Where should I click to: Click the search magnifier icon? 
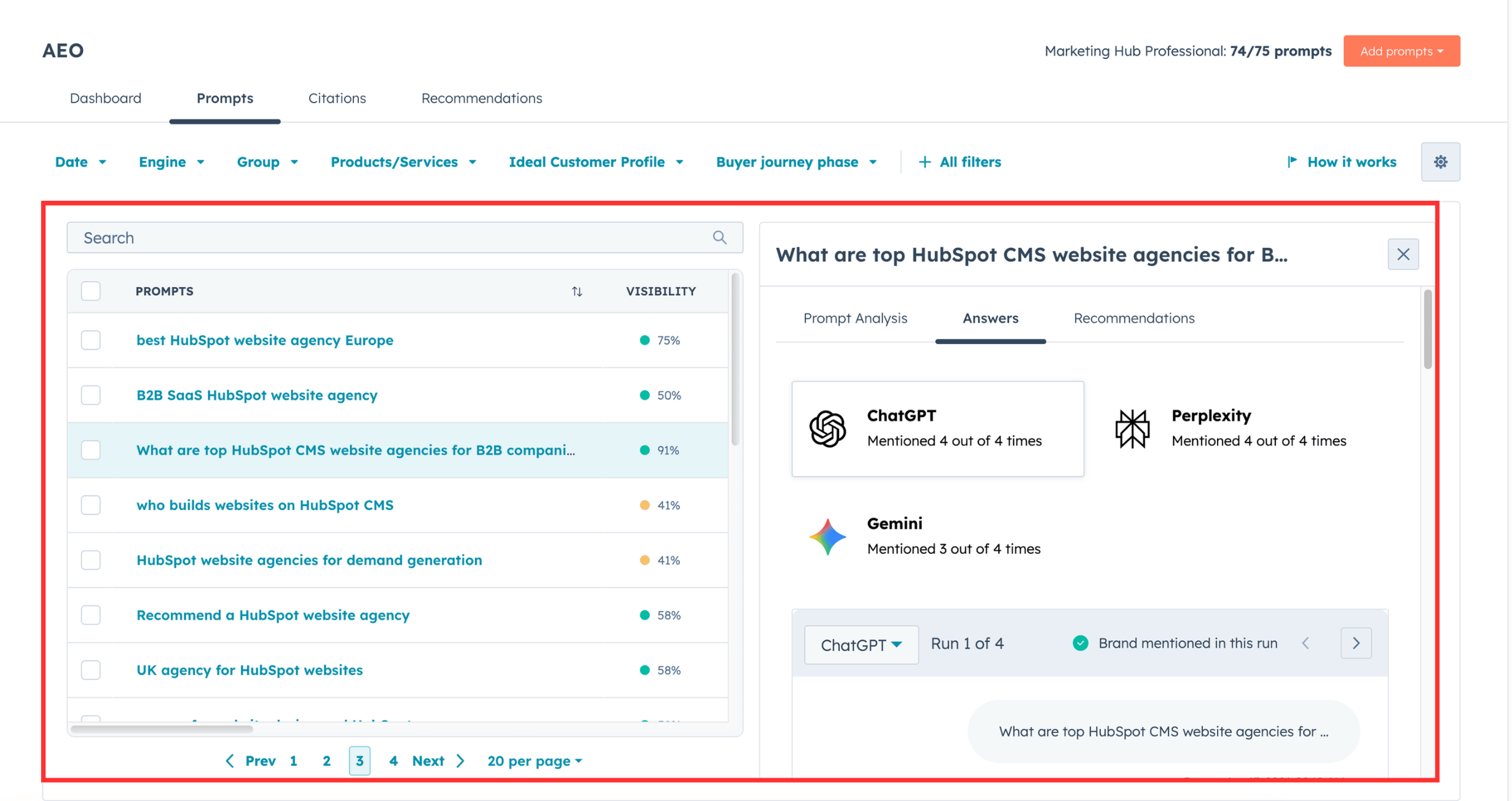pos(719,237)
